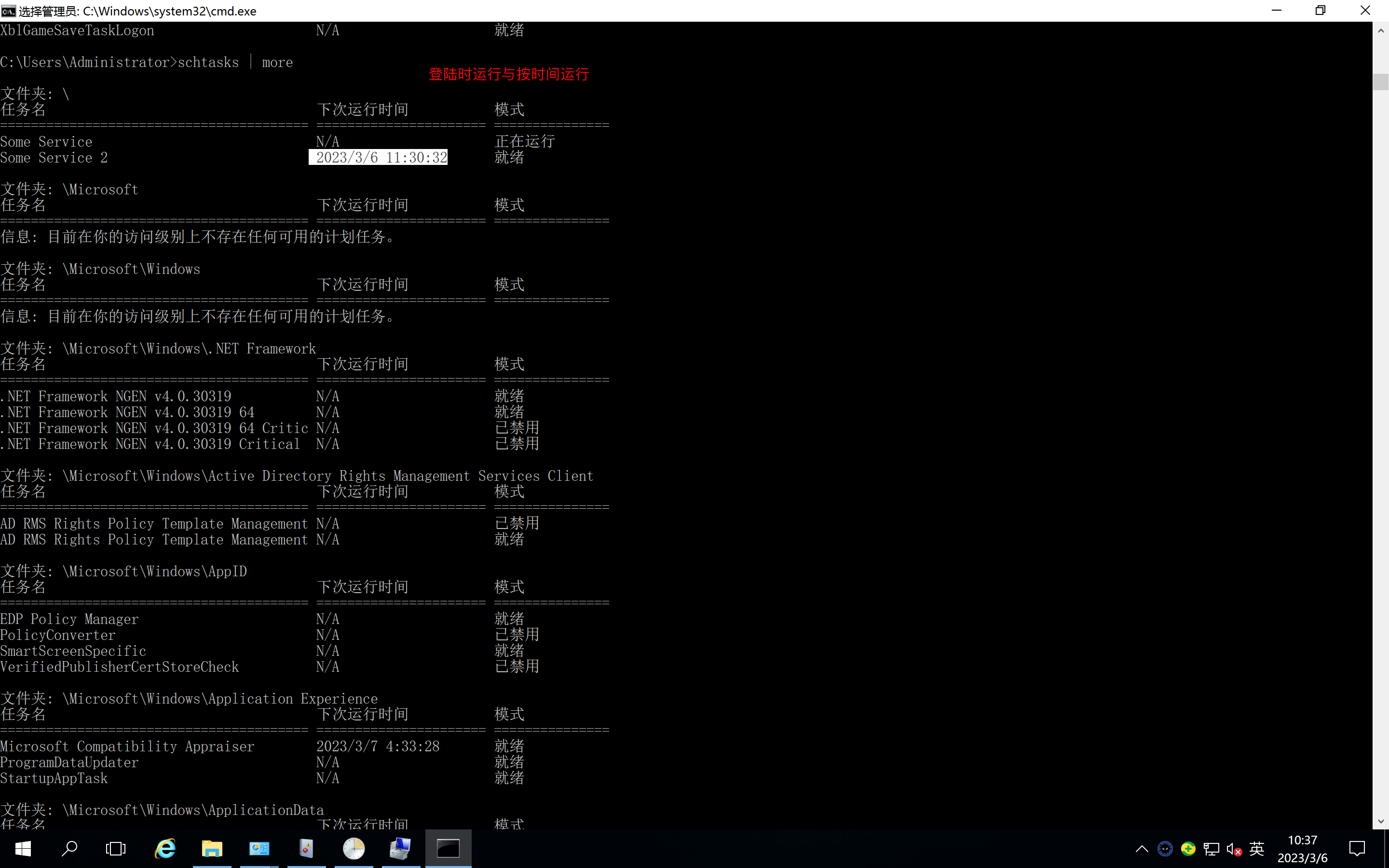Screen dimensions: 1389x868
Task: Click '\Microsoft\Windows\Application Experience' folder line
Action: [x=189, y=699]
